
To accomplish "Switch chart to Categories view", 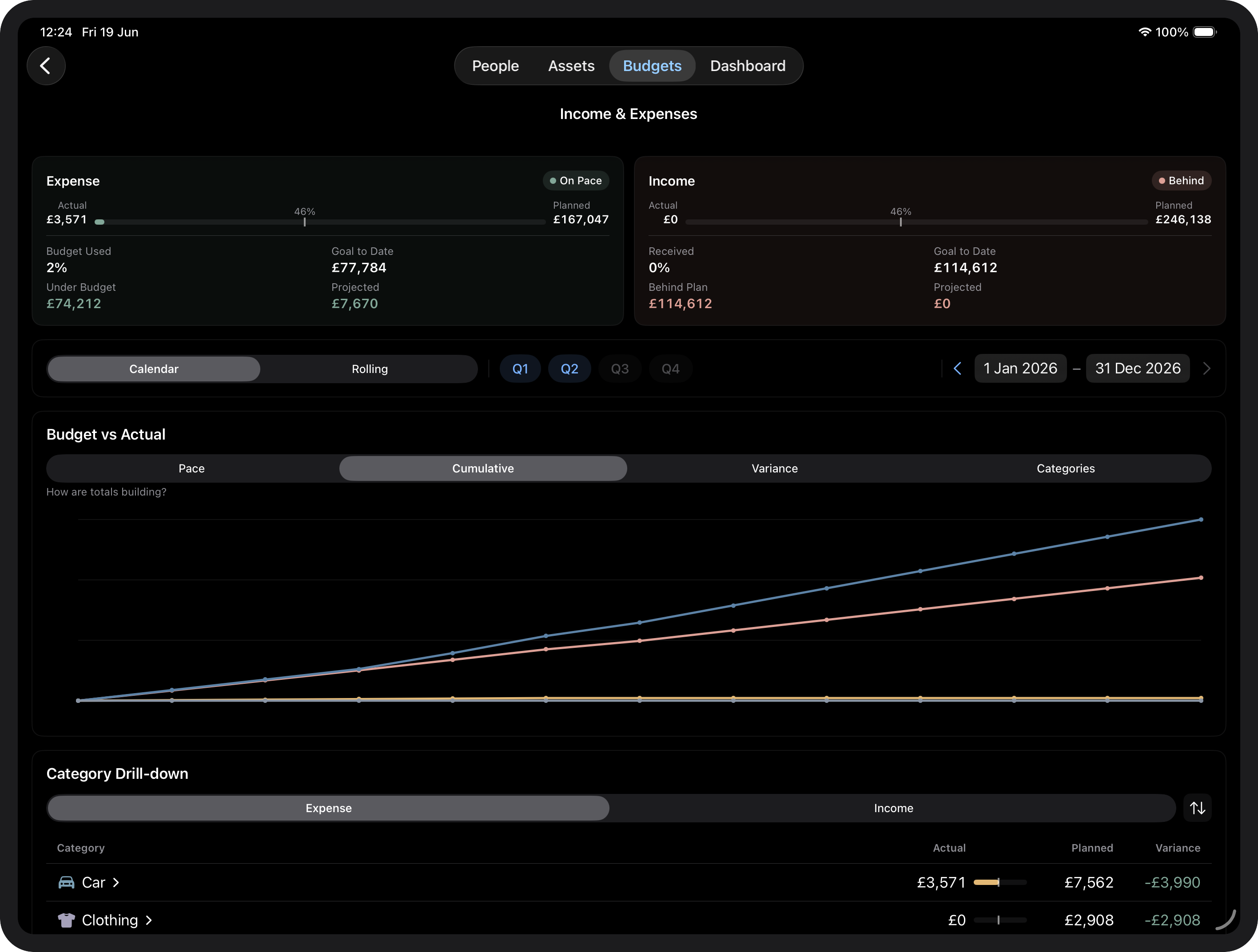I will point(1065,468).
